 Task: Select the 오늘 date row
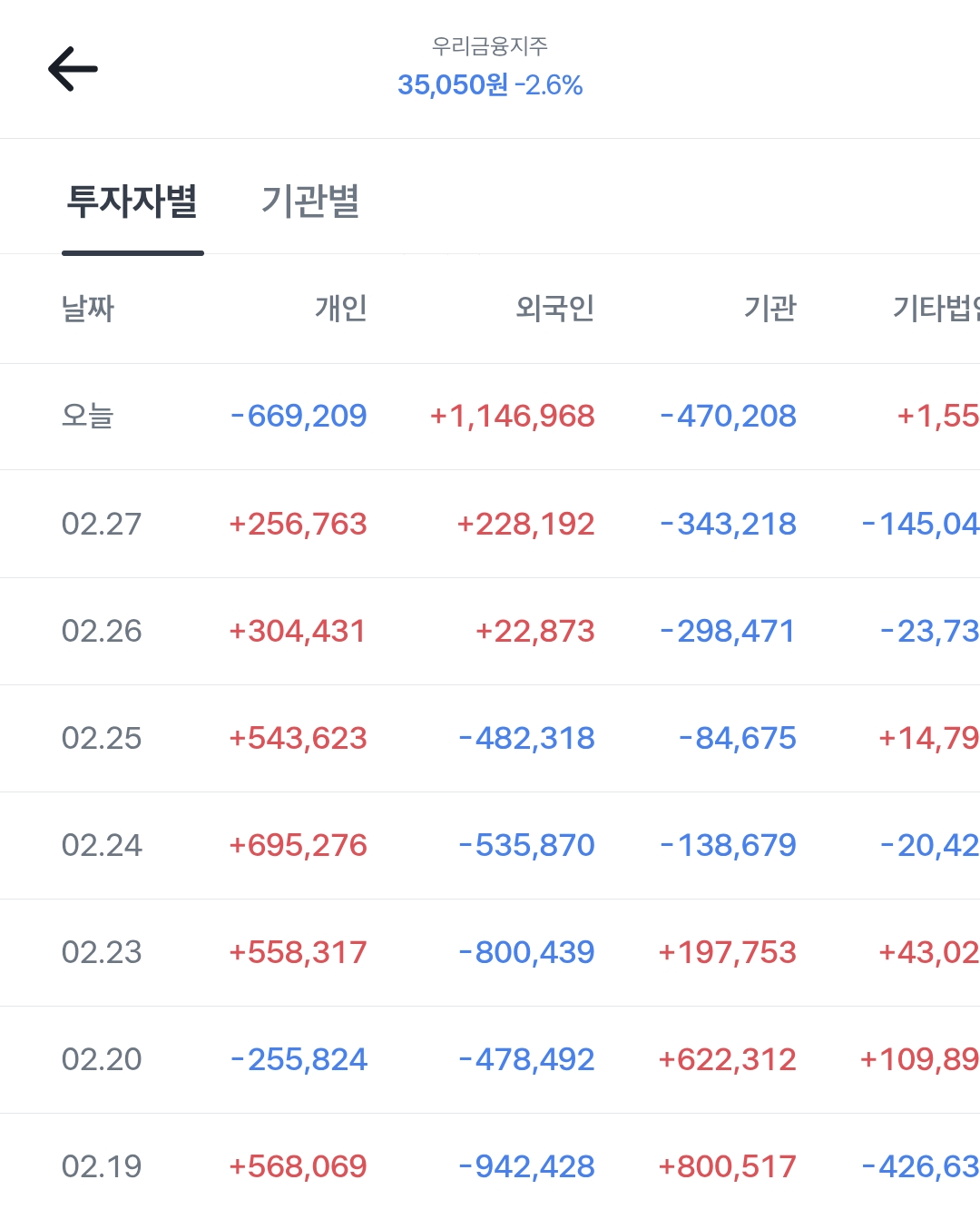tap(87, 416)
